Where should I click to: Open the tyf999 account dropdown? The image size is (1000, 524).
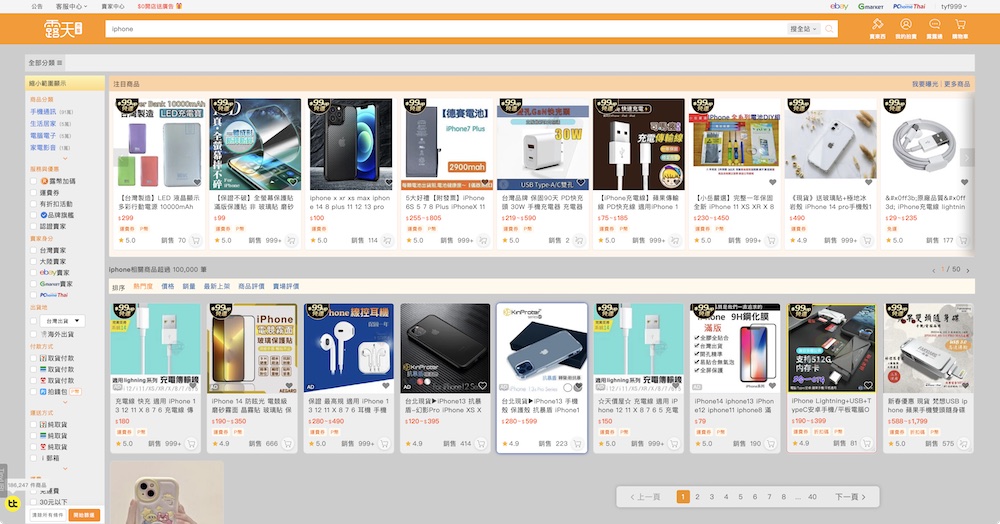(954, 6)
